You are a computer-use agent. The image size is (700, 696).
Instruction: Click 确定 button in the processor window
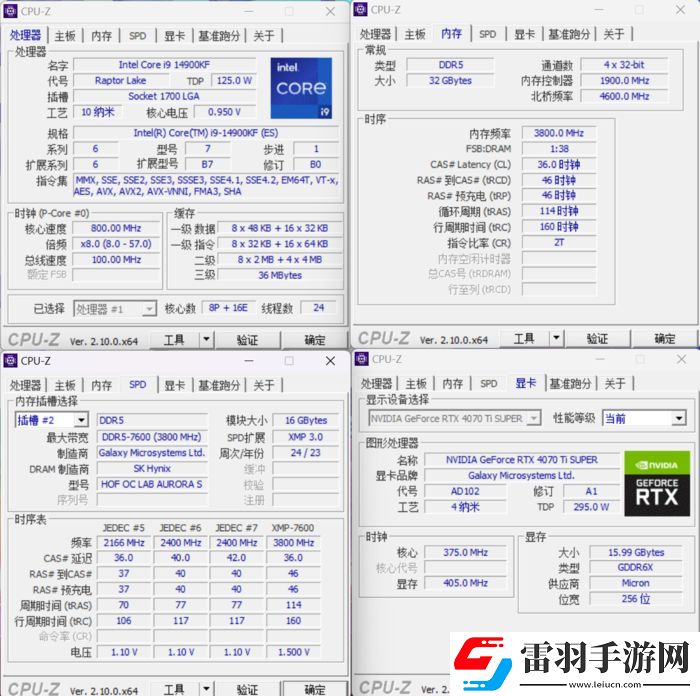pos(314,341)
